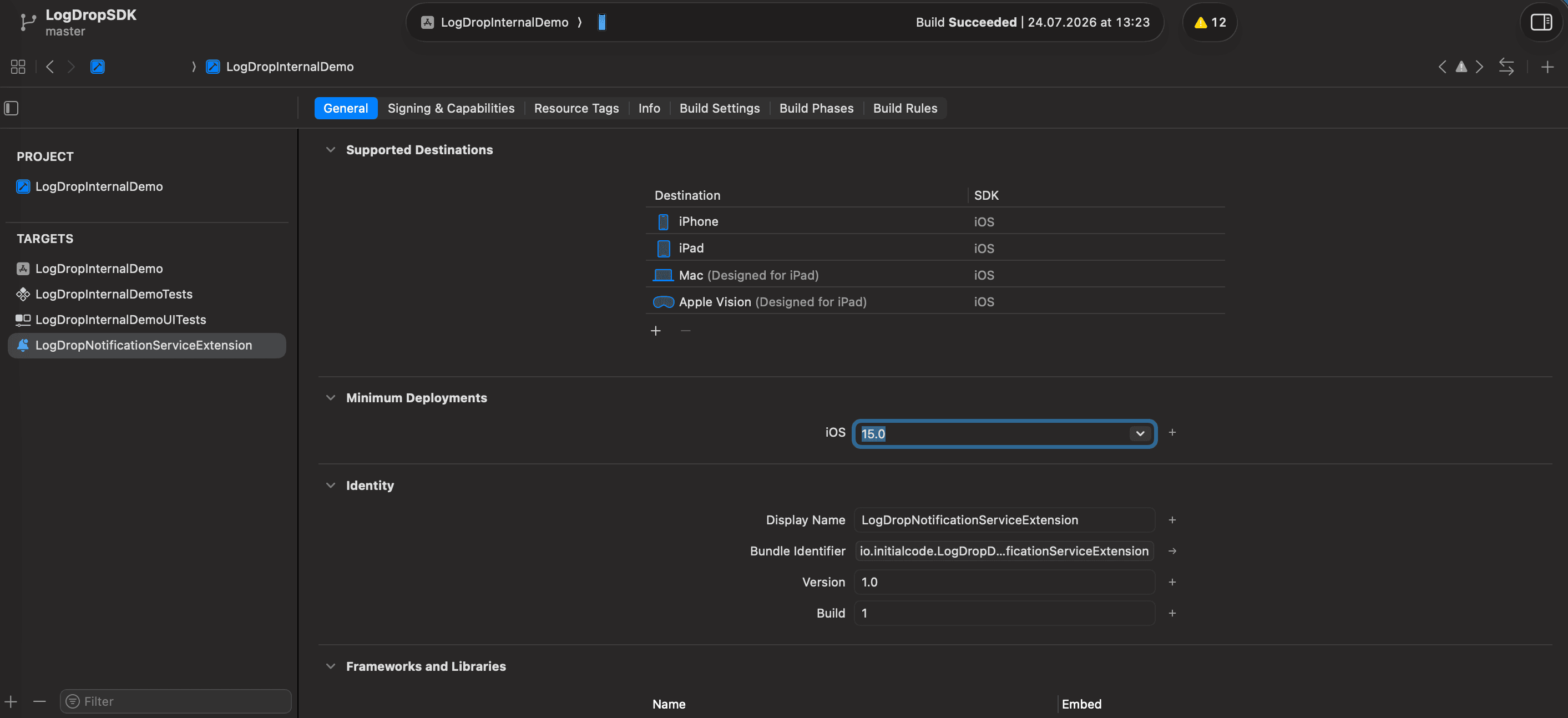
Task: Toggle the inspector panel on the right
Action: (x=1541, y=23)
